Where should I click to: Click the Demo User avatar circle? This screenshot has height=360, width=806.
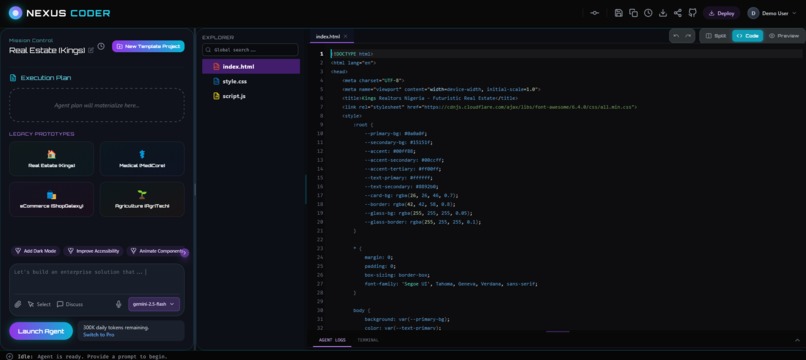click(x=753, y=13)
